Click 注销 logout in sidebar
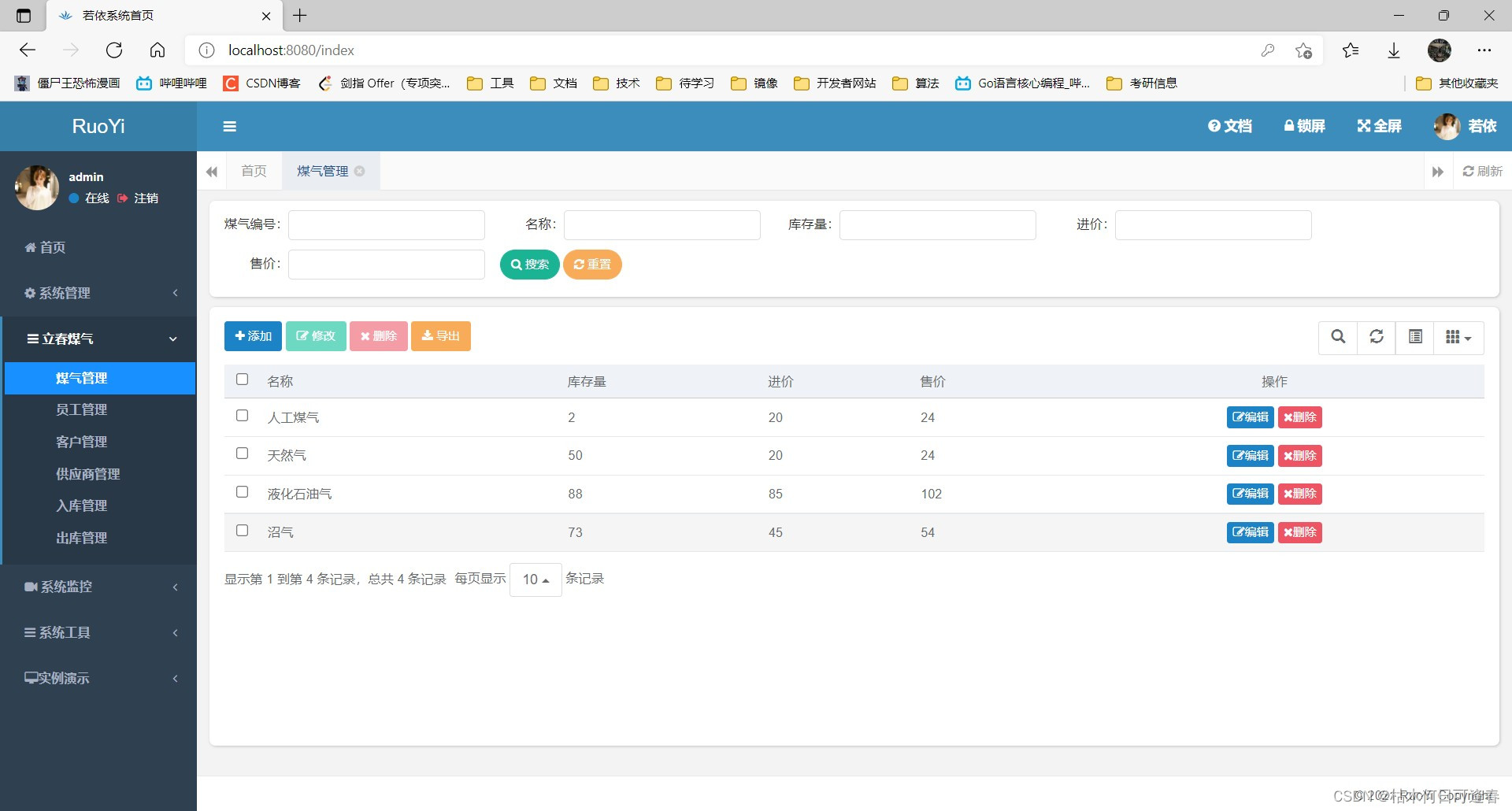The width and height of the screenshot is (1512, 811). 139,198
